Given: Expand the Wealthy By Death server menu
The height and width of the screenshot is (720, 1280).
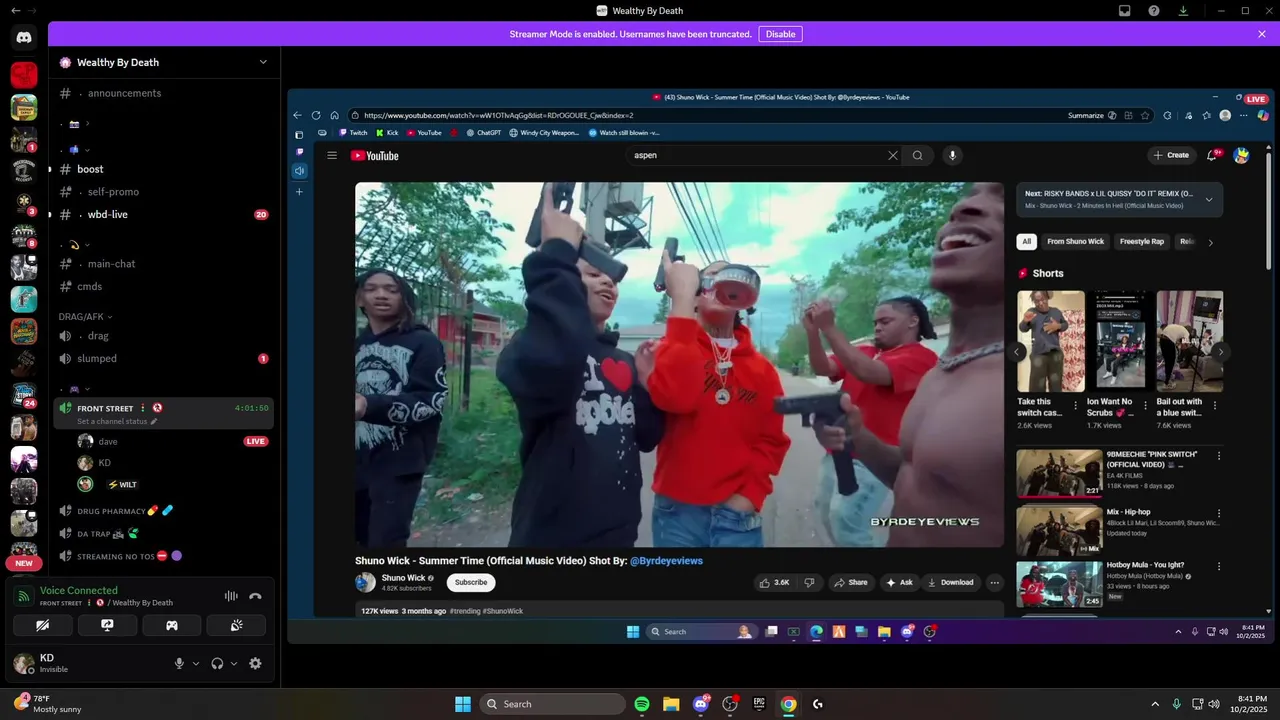Looking at the screenshot, I should (263, 62).
